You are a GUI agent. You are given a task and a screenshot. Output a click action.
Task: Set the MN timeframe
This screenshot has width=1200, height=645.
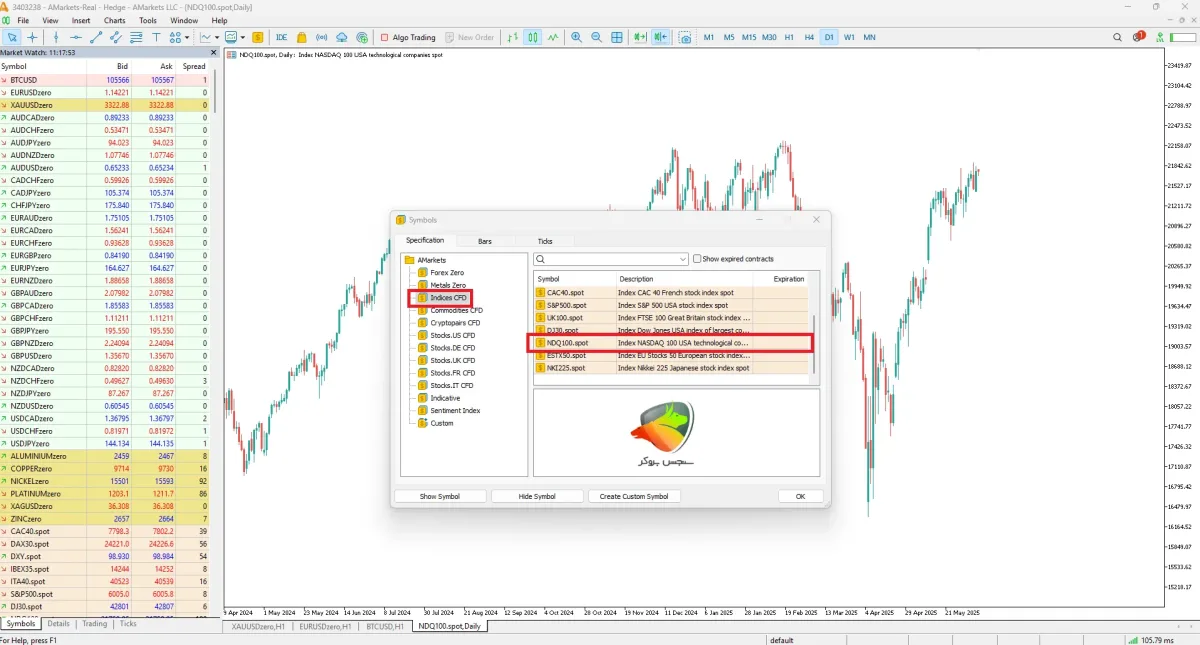coord(869,37)
